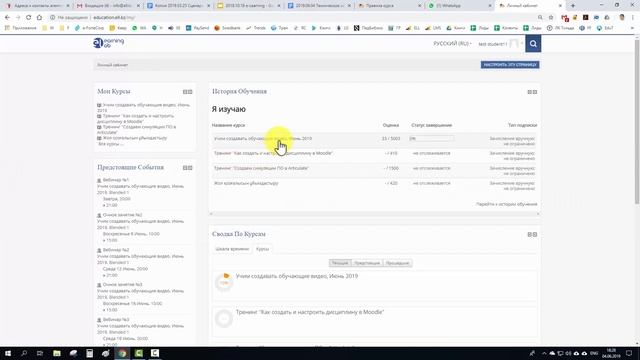
Task: Open Учим создавать обучающие видео course card title
Action: point(297,276)
